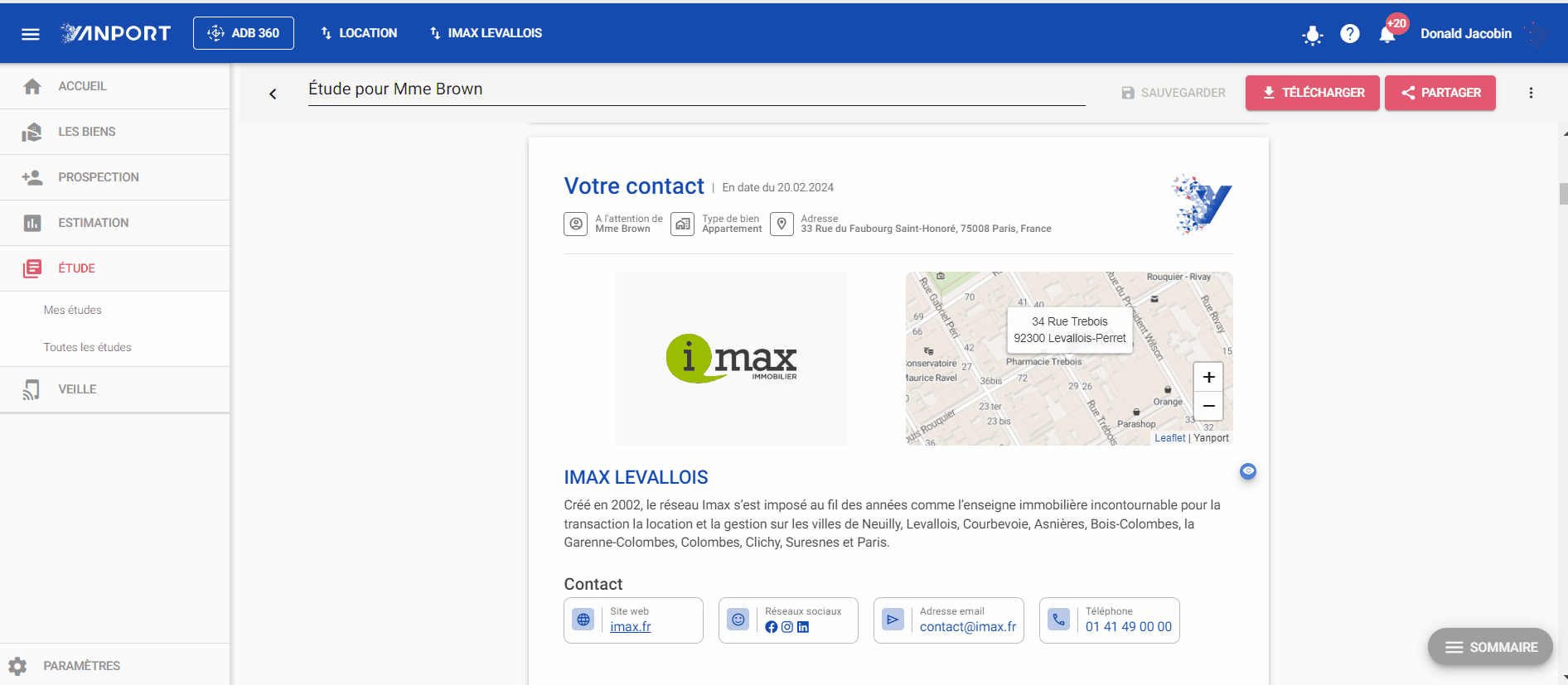Viewport: 1568px width, 685px height.
Task: Open the ADB 360 product switcher
Action: coord(244,33)
